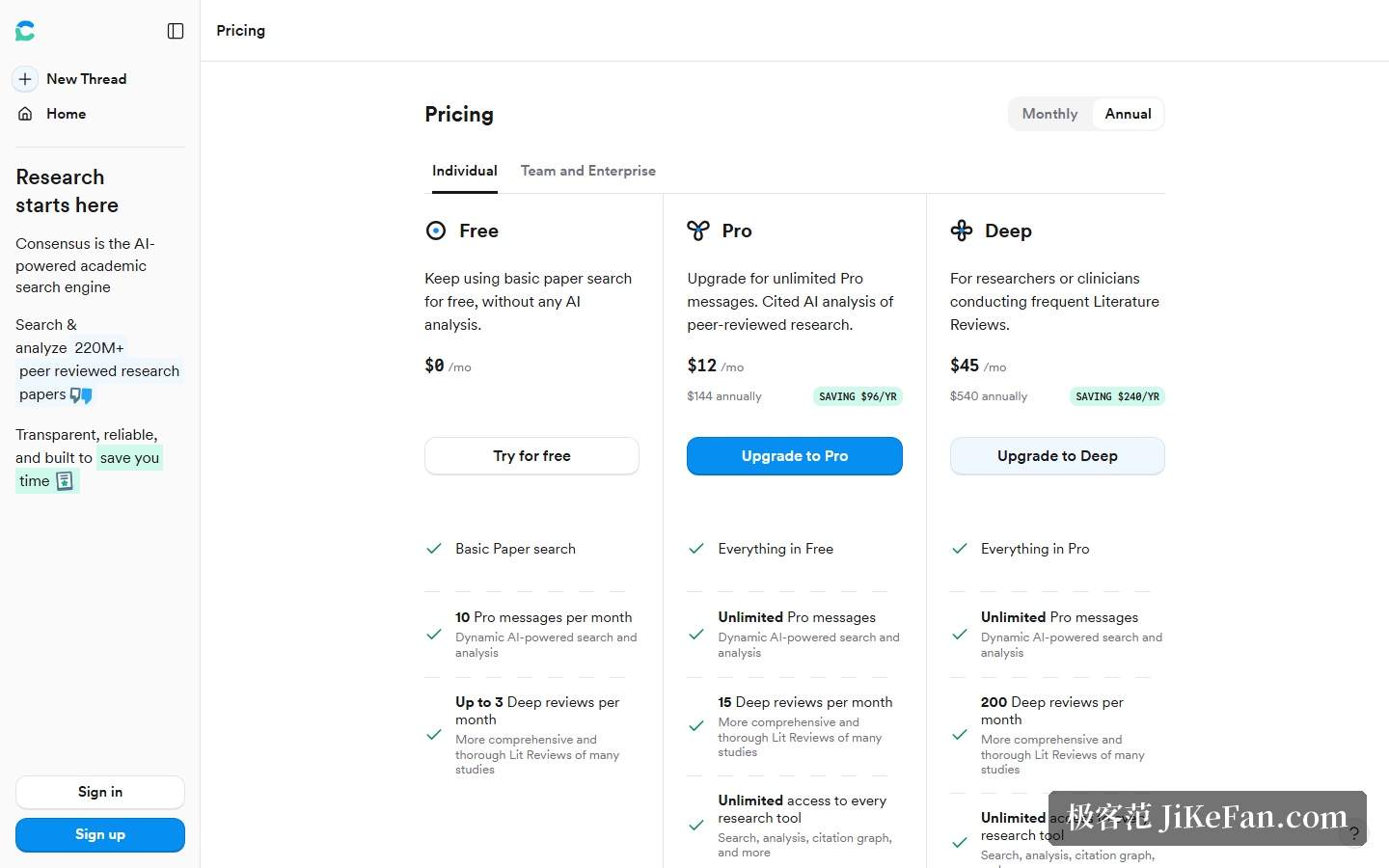Click the Pro plan icon
The width and height of the screenshot is (1389, 868).
tap(698, 231)
